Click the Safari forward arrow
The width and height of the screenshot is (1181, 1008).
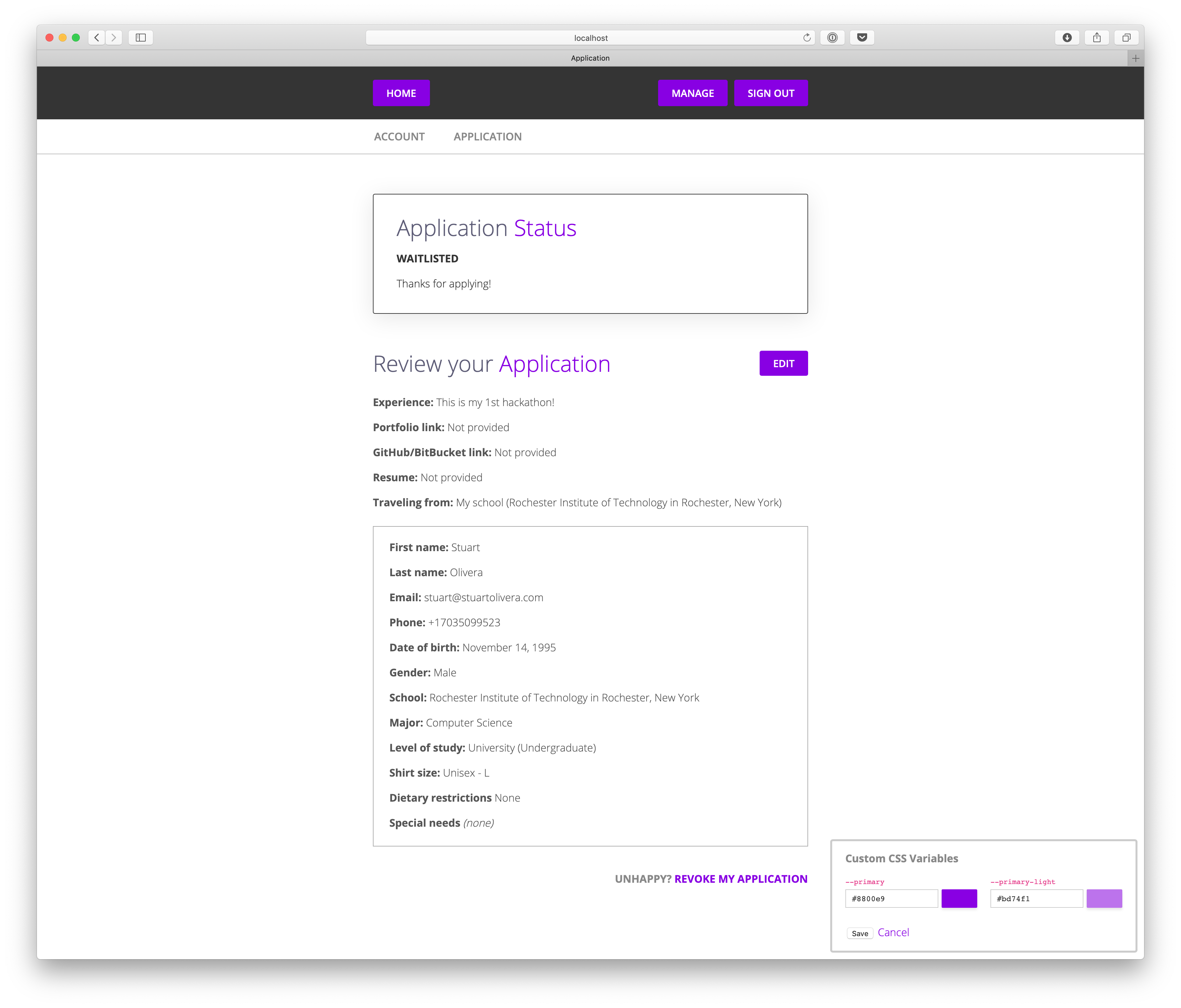[114, 38]
